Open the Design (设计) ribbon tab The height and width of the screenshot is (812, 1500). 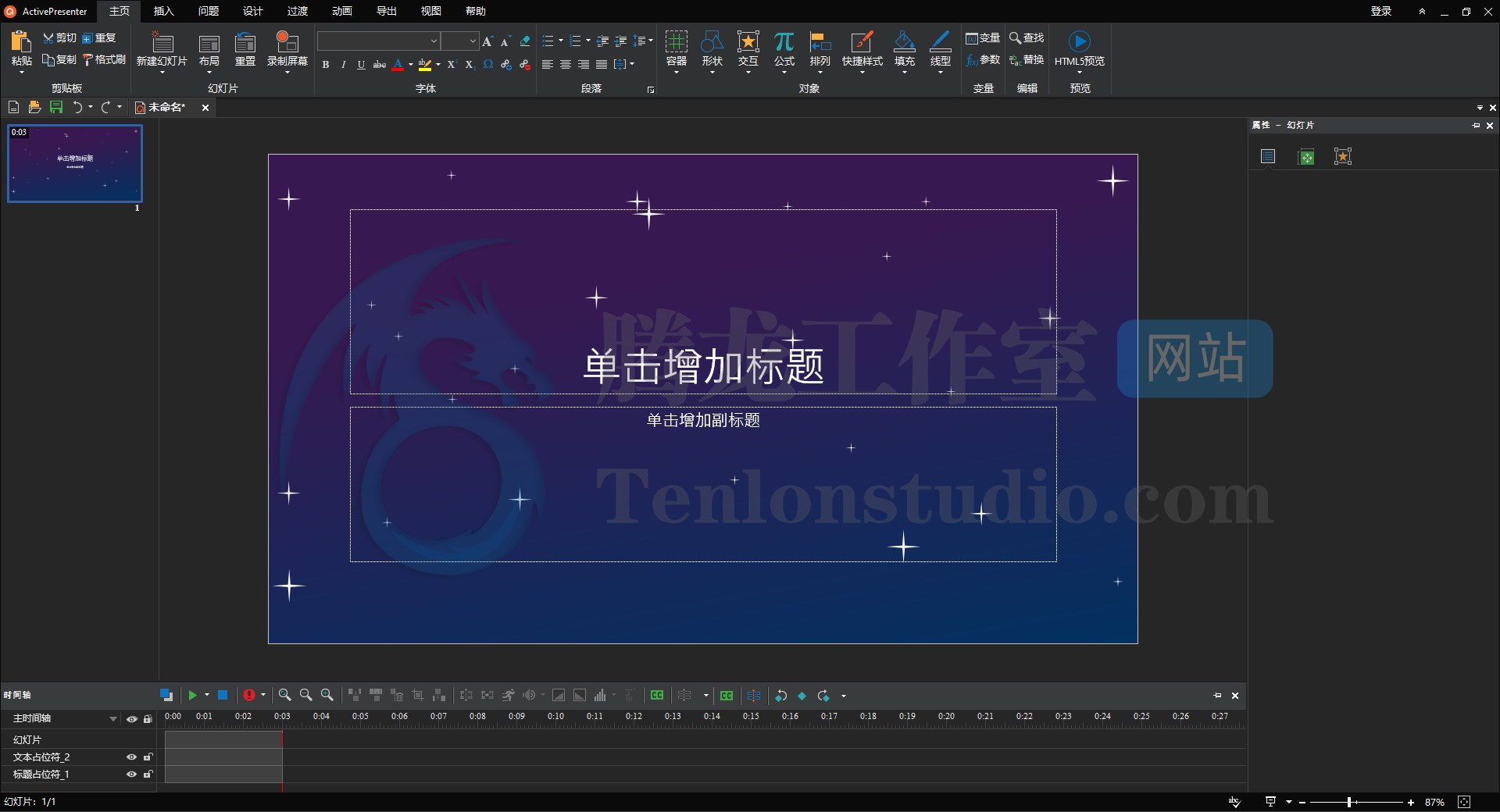click(252, 11)
